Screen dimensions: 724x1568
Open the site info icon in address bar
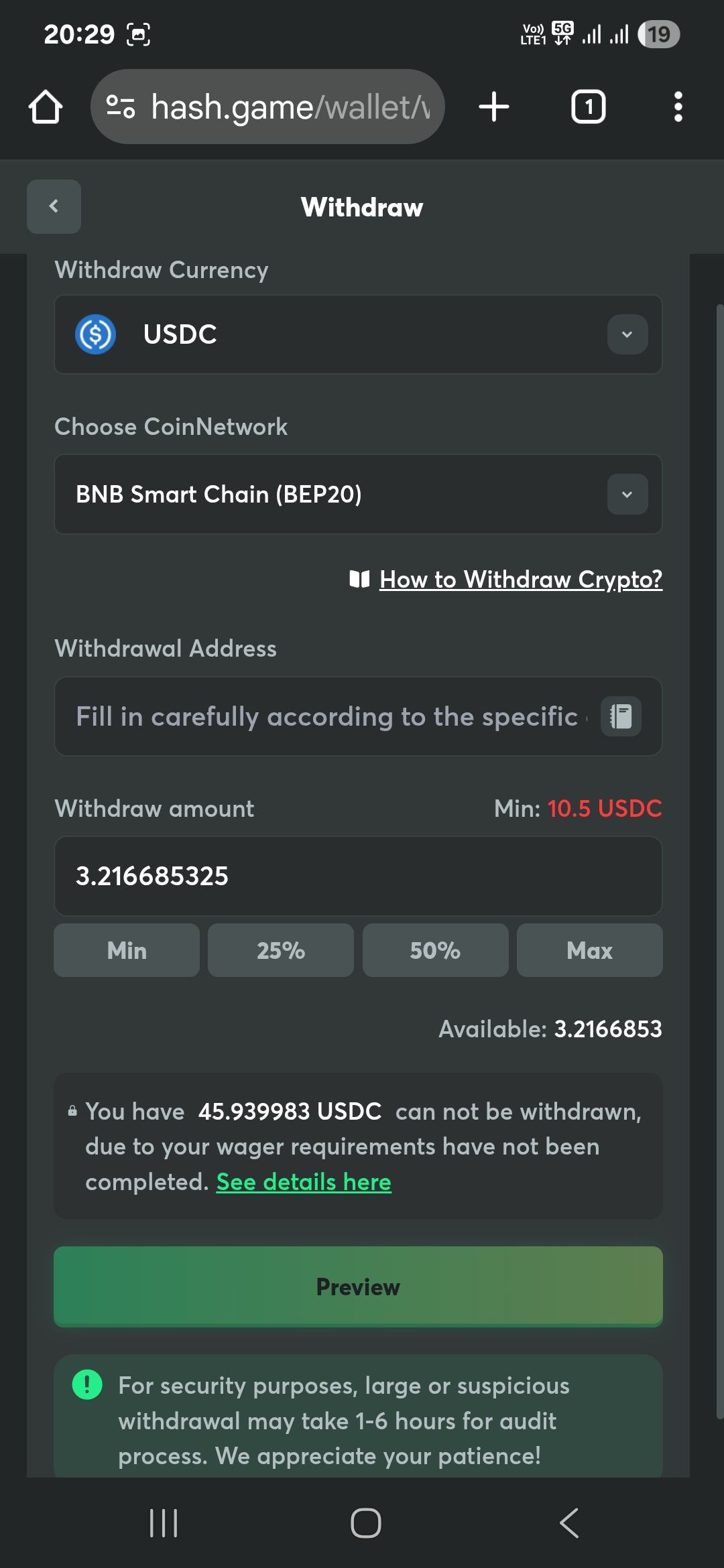tap(121, 107)
